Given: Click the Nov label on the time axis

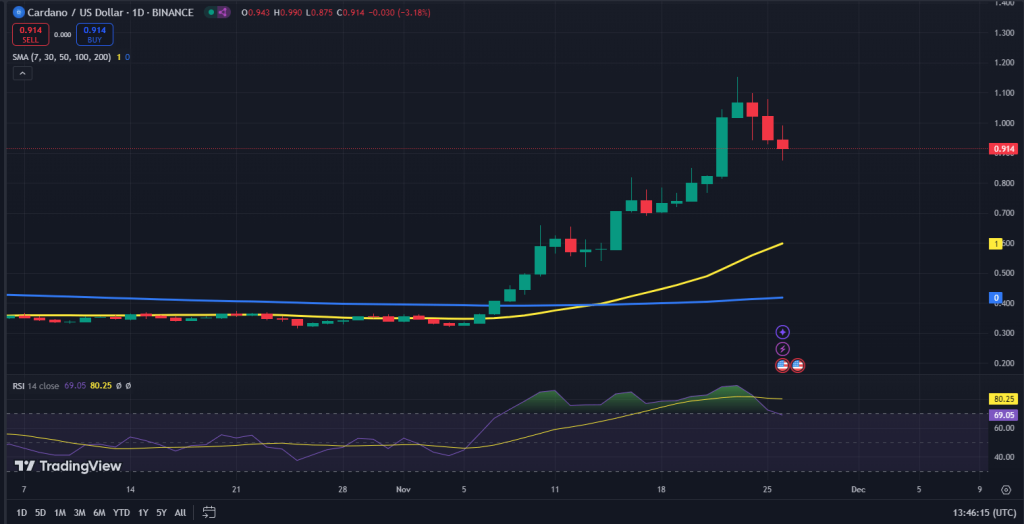Looking at the screenshot, I should [x=403, y=489].
